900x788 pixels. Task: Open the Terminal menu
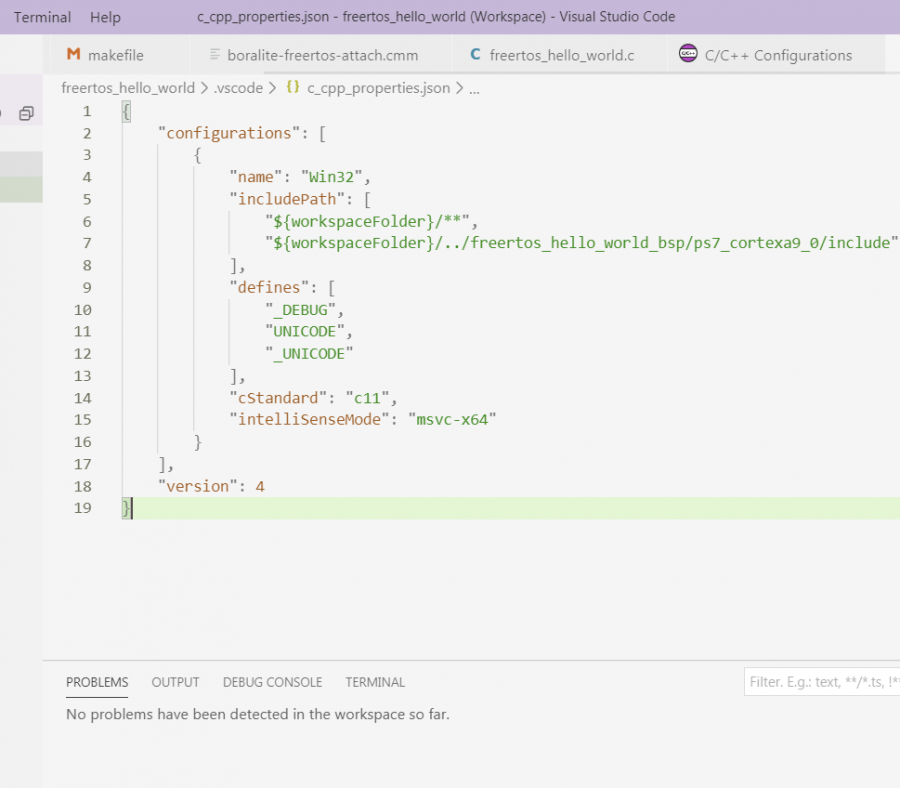coord(42,17)
